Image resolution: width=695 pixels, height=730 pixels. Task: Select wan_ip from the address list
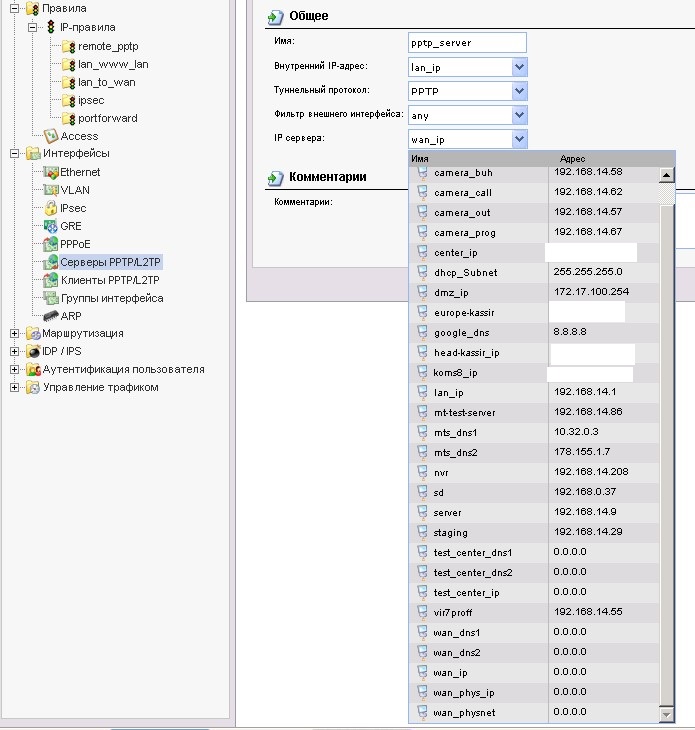450,672
